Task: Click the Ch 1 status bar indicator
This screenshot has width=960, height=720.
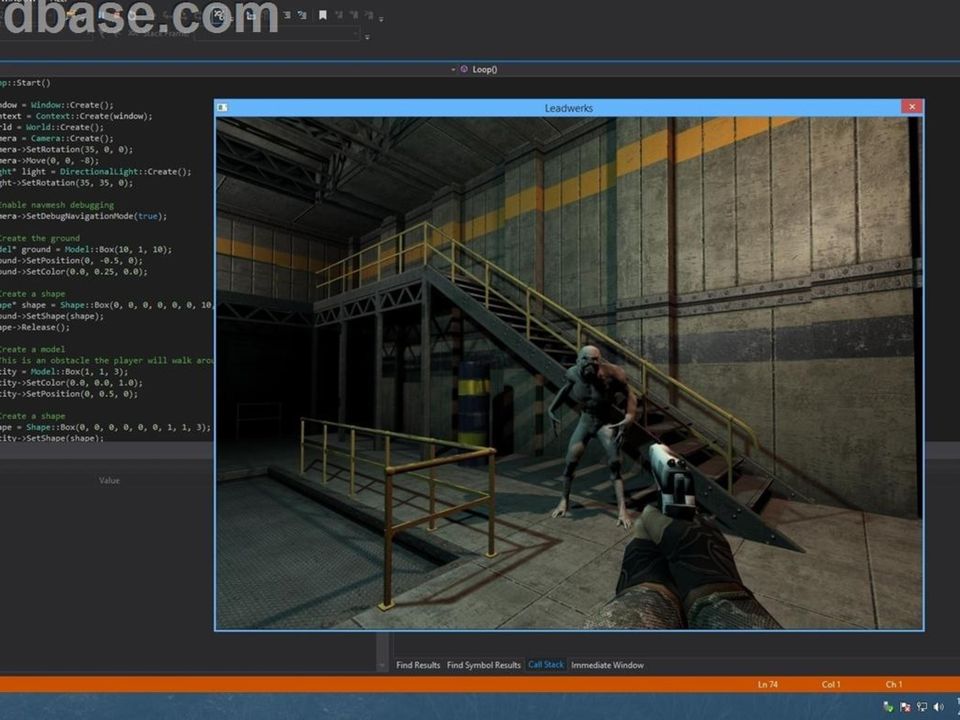Action: tap(894, 684)
